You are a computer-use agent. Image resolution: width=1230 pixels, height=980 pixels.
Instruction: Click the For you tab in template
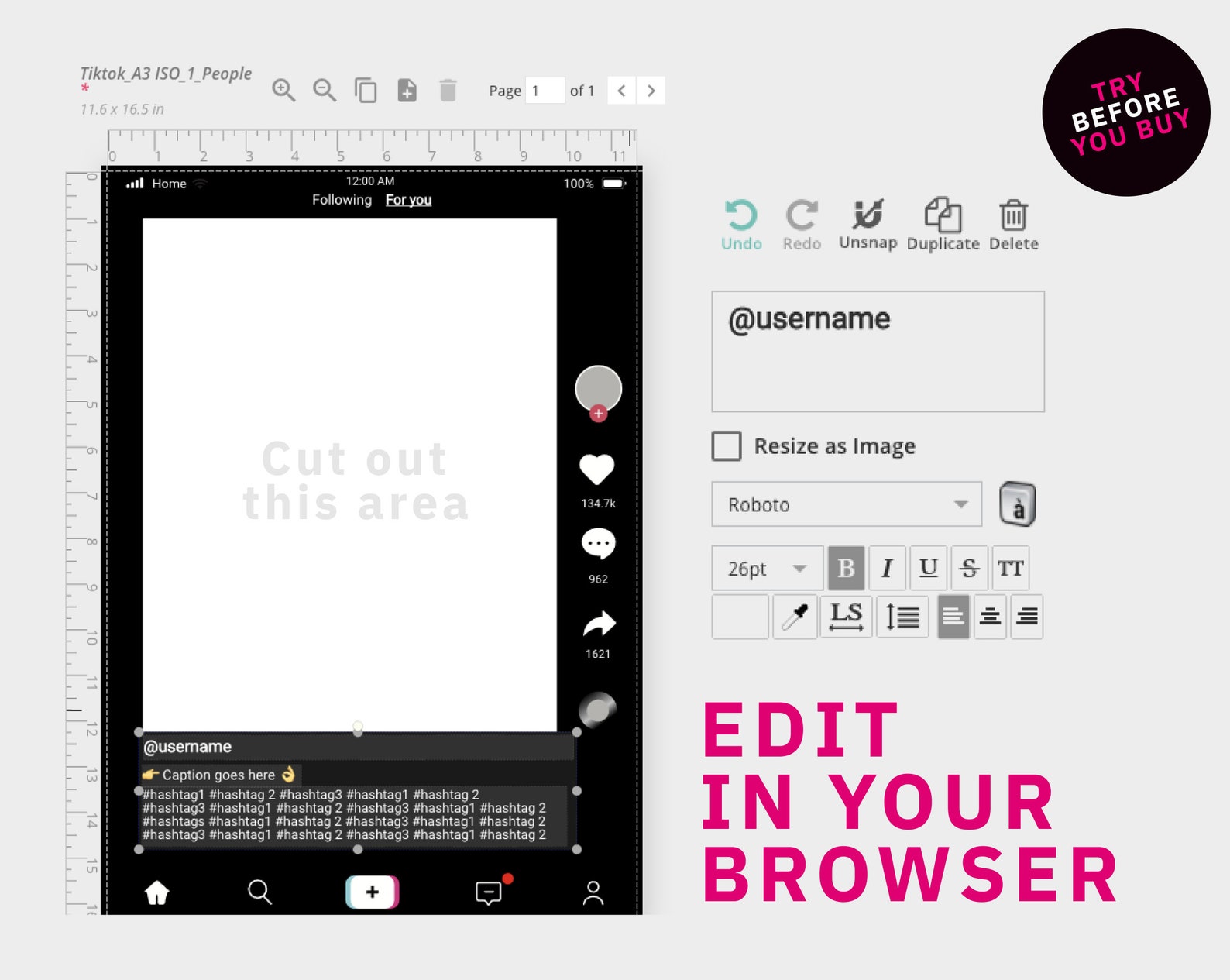coord(408,200)
